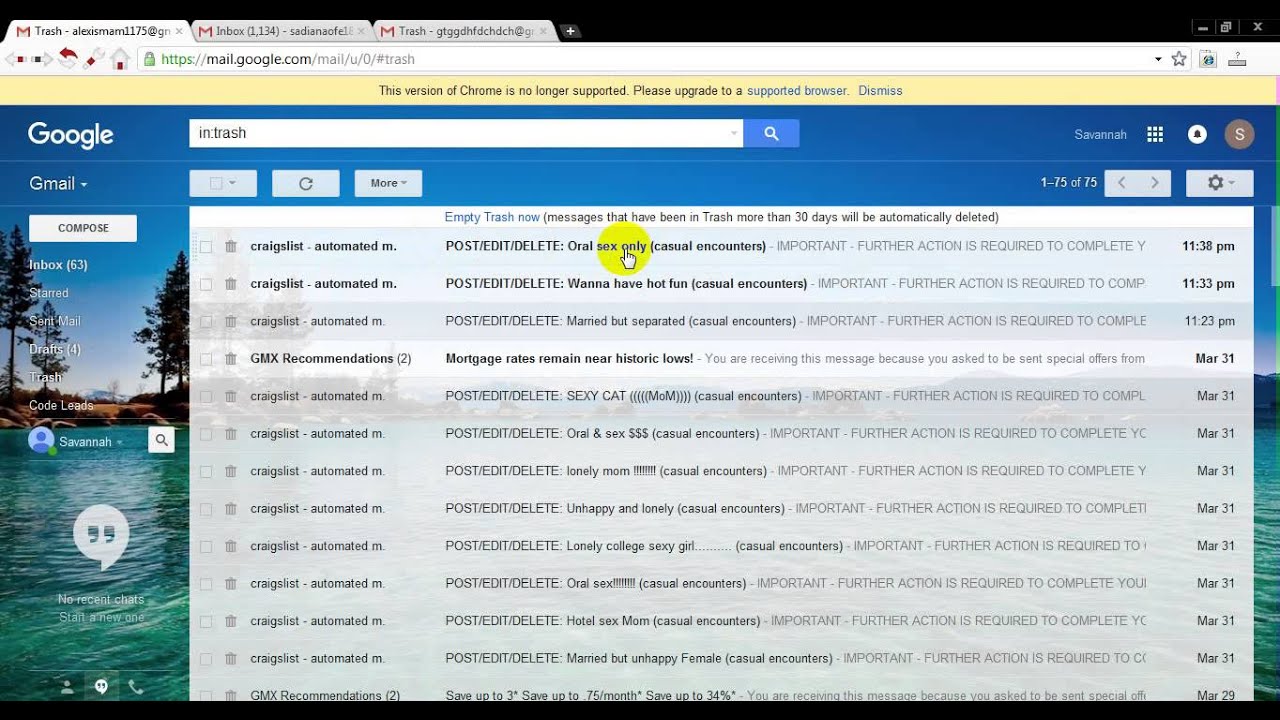Click trash icon on Mortgage rates row

pyautogui.click(x=231, y=359)
